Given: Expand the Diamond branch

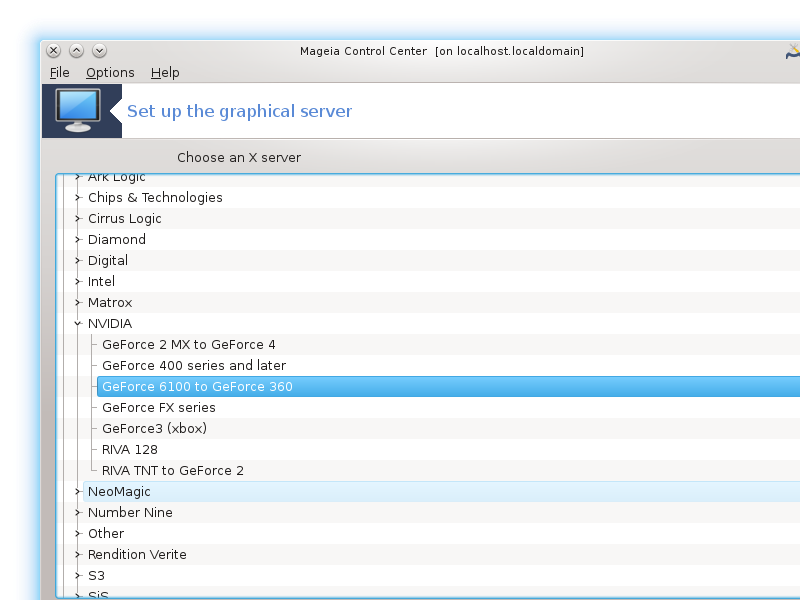Looking at the screenshot, I should point(78,239).
